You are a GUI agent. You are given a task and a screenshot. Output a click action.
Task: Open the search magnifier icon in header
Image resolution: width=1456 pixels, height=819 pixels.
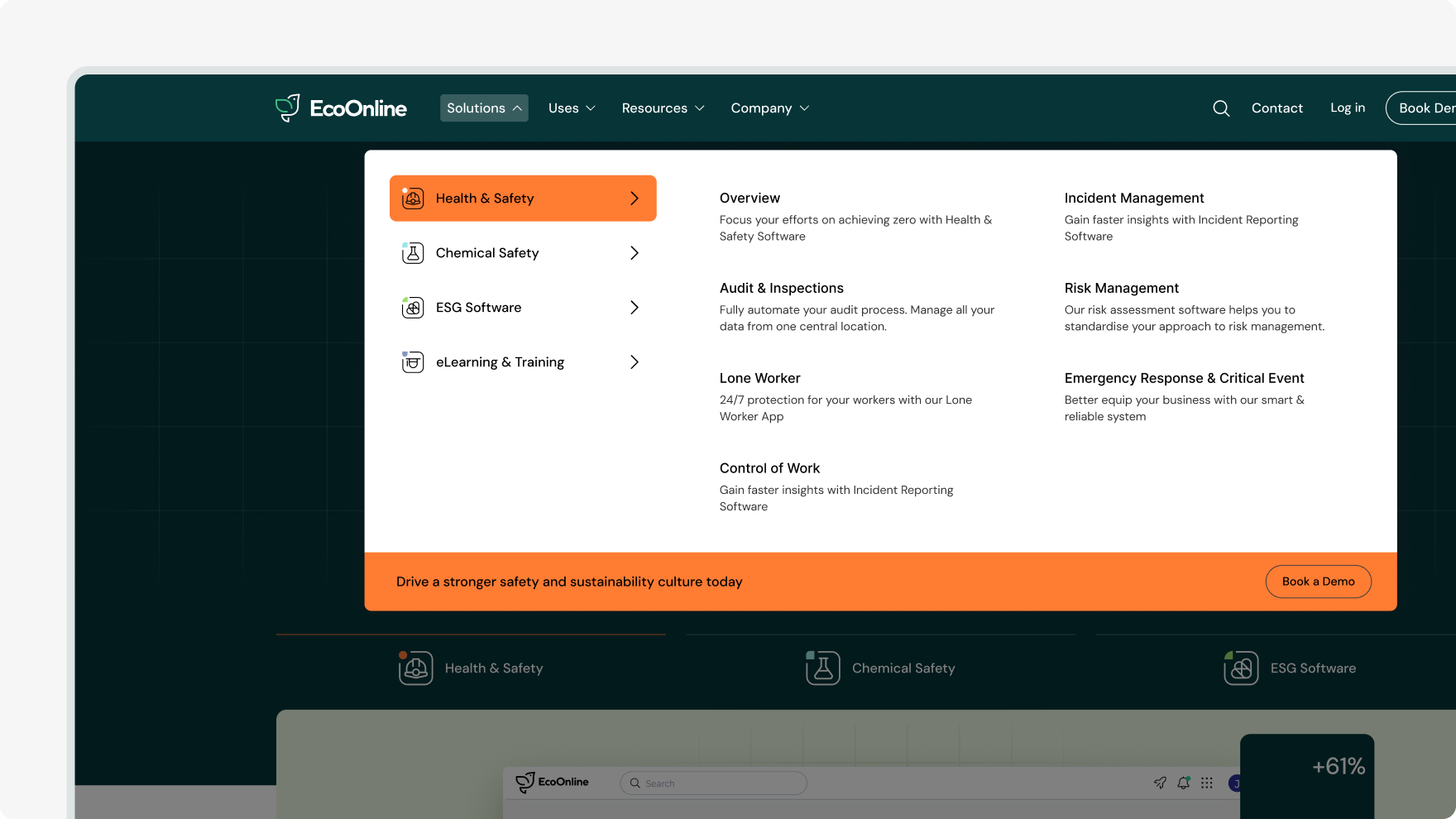1221,108
